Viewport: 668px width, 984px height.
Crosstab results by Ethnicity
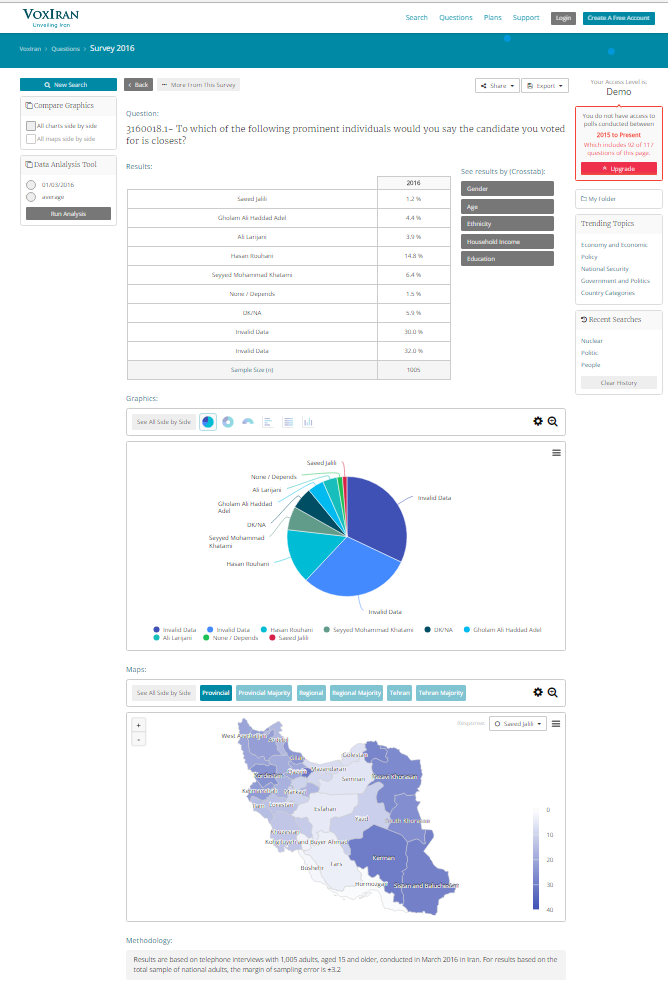coord(507,224)
